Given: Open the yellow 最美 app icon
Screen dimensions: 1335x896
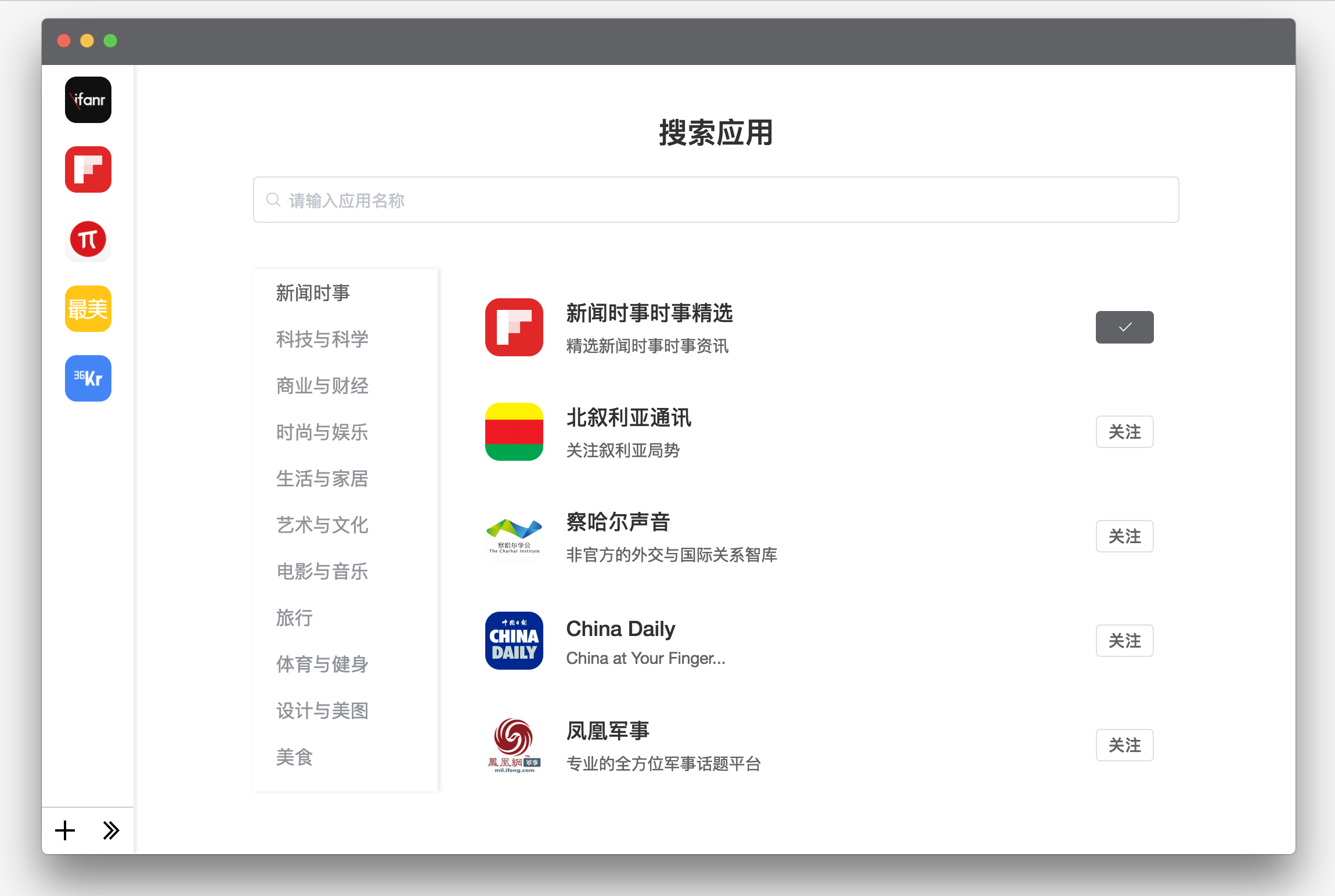Looking at the screenshot, I should [x=88, y=309].
